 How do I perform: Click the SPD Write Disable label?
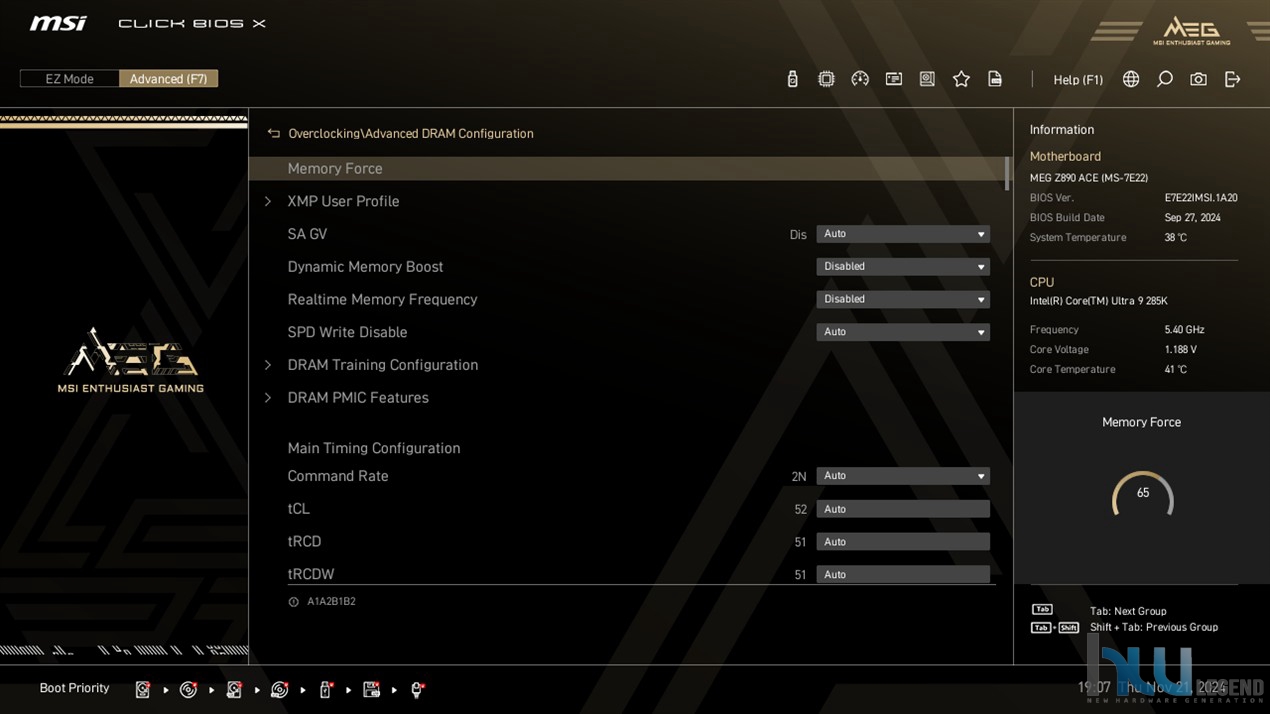(x=347, y=332)
